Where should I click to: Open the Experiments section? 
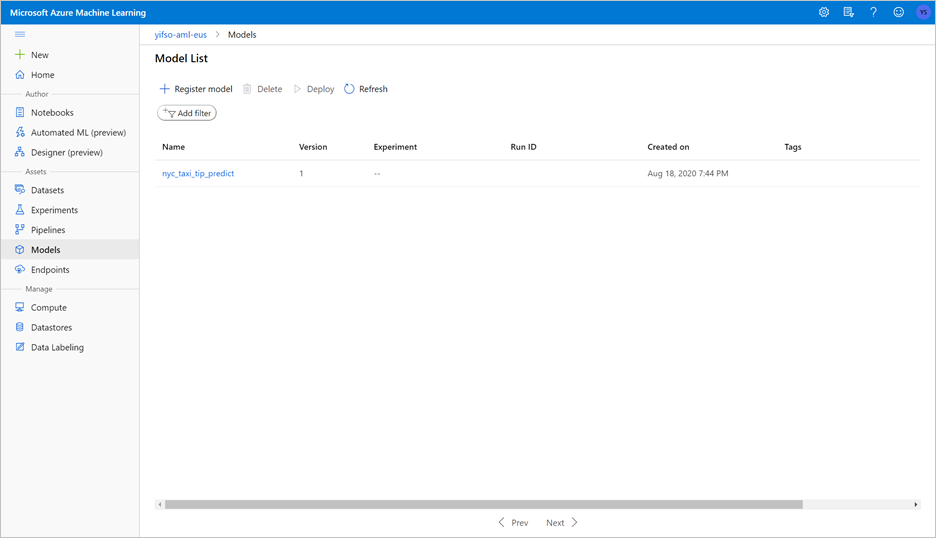tap(54, 210)
